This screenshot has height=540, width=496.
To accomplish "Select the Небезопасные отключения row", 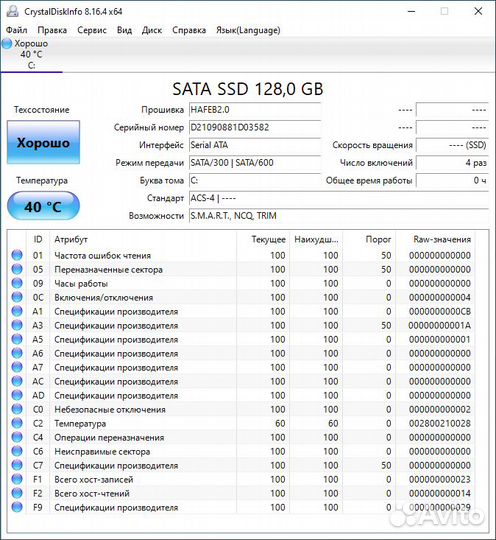I will 241,409.
